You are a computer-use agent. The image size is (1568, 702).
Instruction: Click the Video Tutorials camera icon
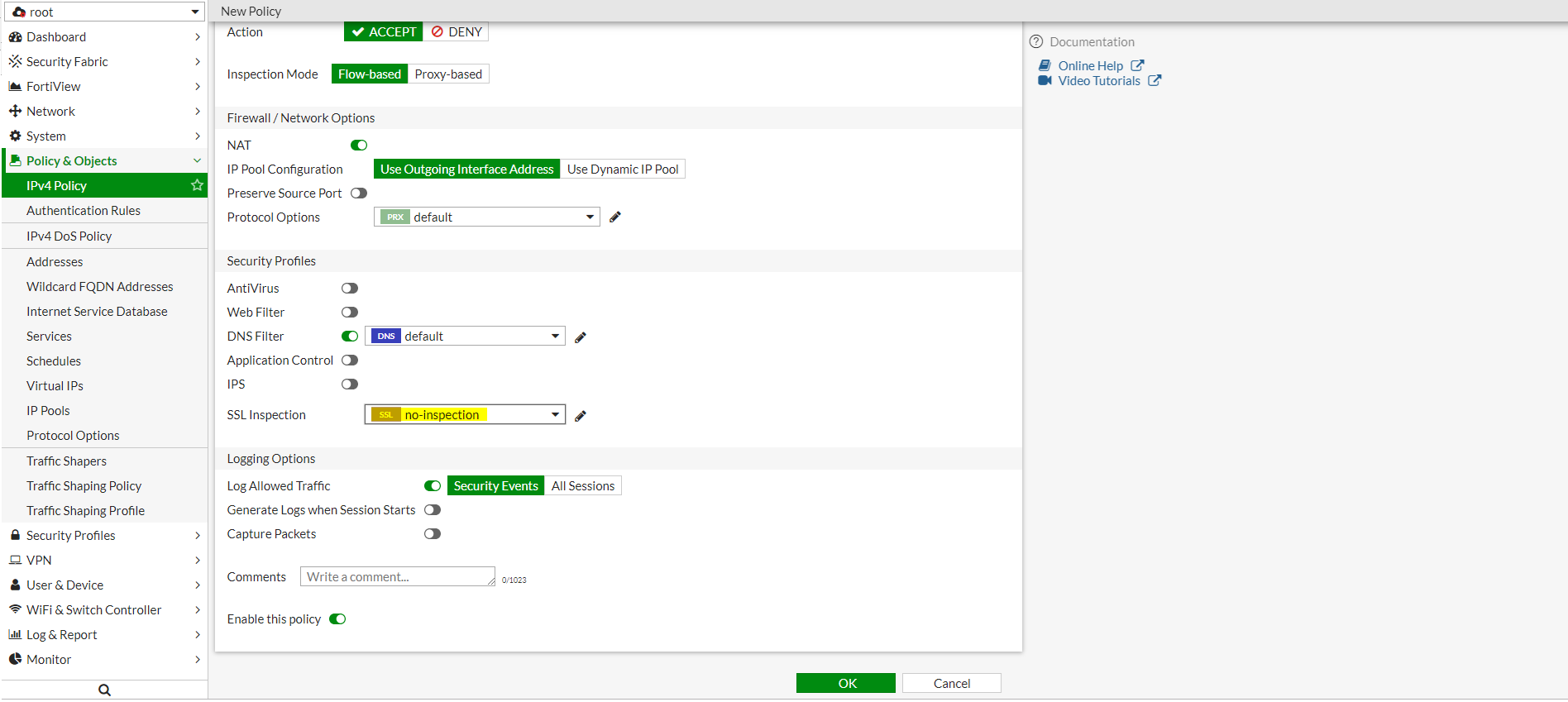(1045, 81)
